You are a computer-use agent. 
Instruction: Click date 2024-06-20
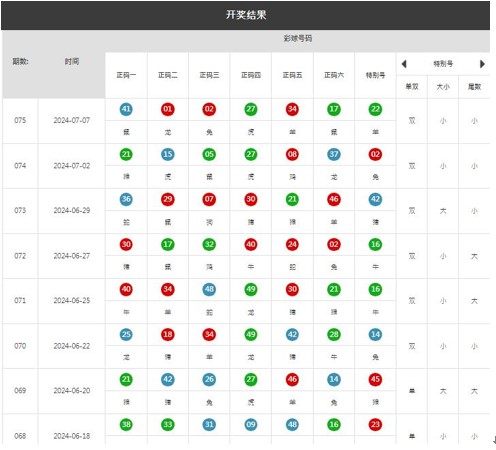tap(72, 390)
